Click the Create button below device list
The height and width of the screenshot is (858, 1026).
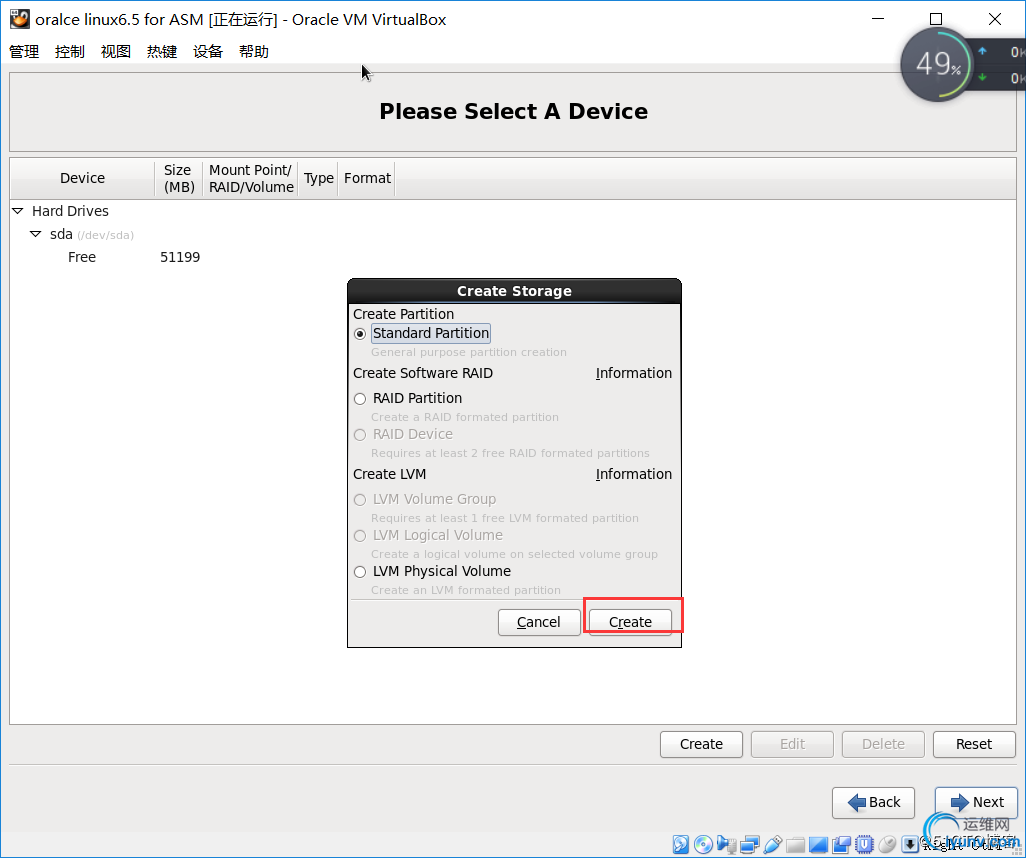pos(701,744)
